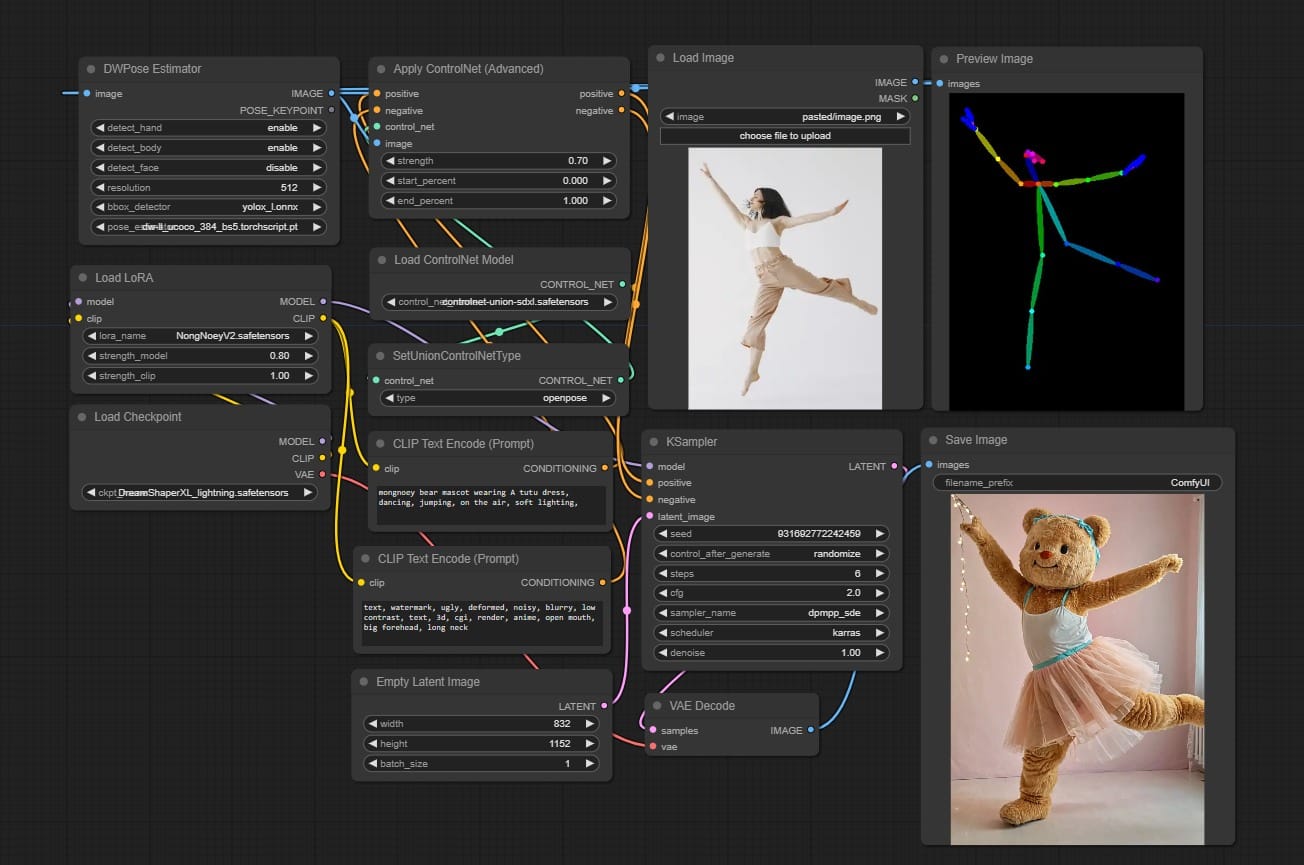
Task: Click the Load Image node collapse dot
Action: [661, 58]
